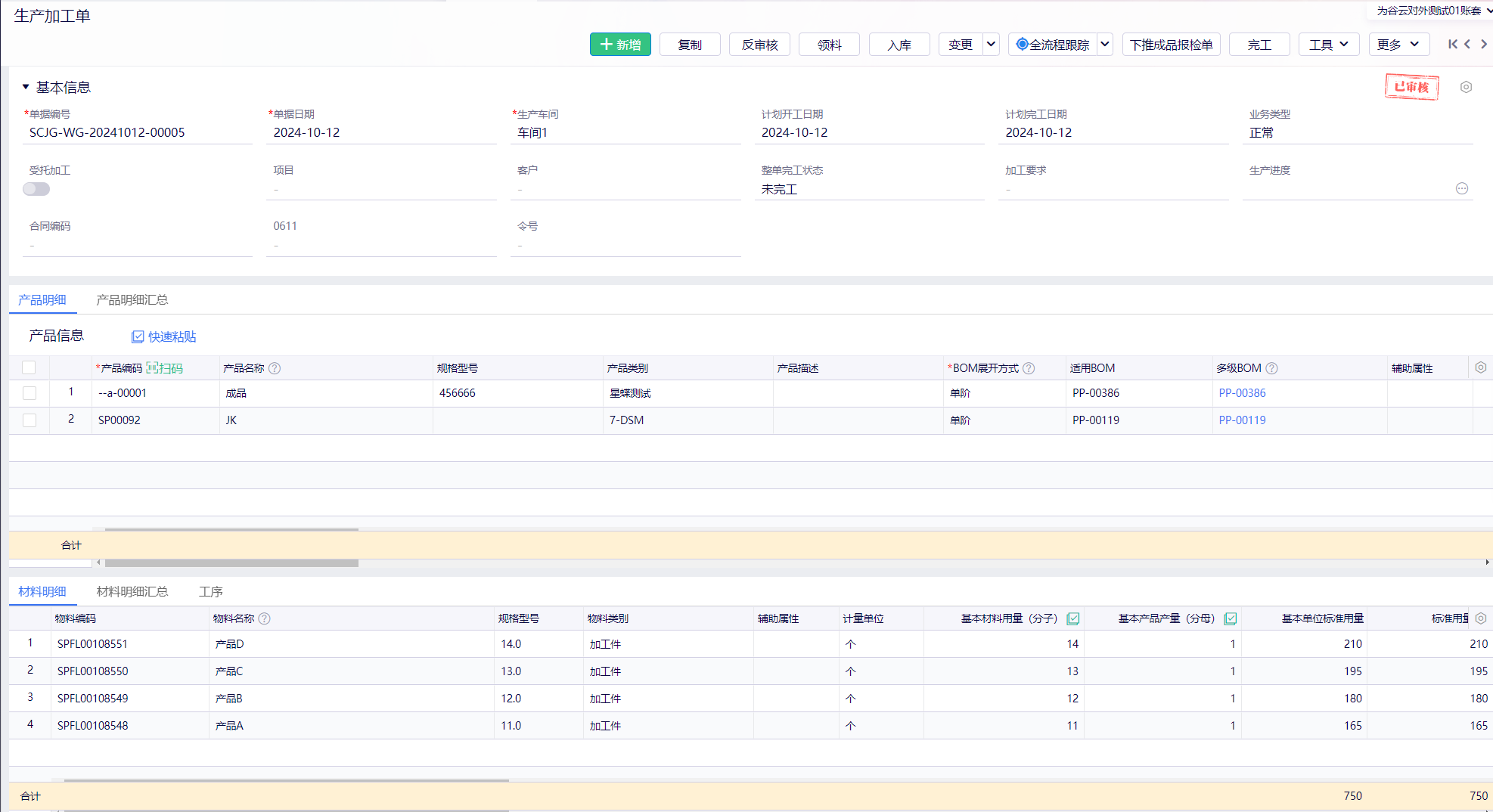Click the 计划完工日期 field
Screen dimensions: 1493x812
[1113, 133]
